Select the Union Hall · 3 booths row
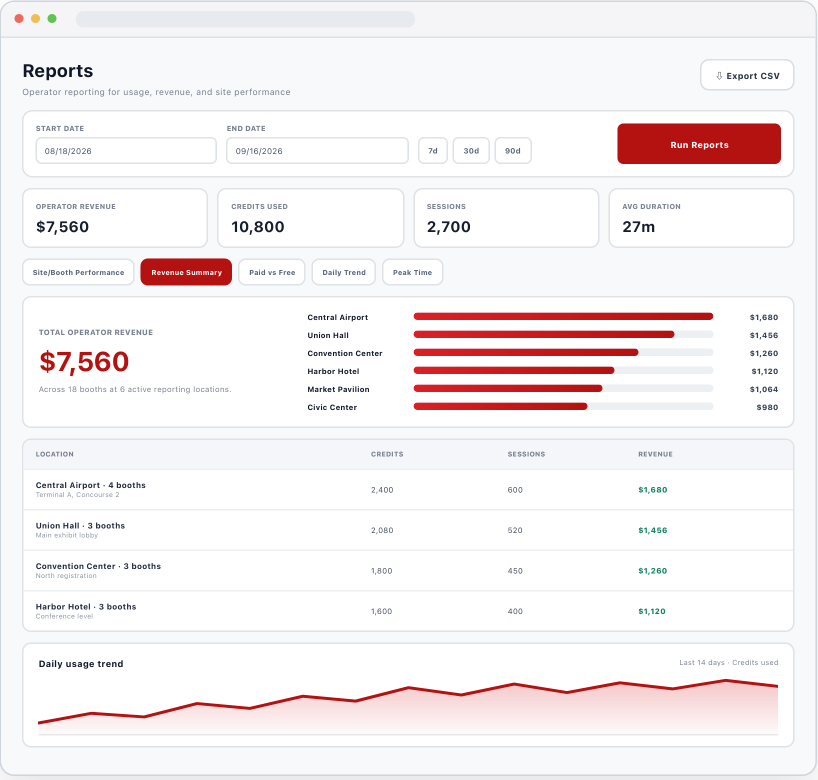 (x=408, y=530)
